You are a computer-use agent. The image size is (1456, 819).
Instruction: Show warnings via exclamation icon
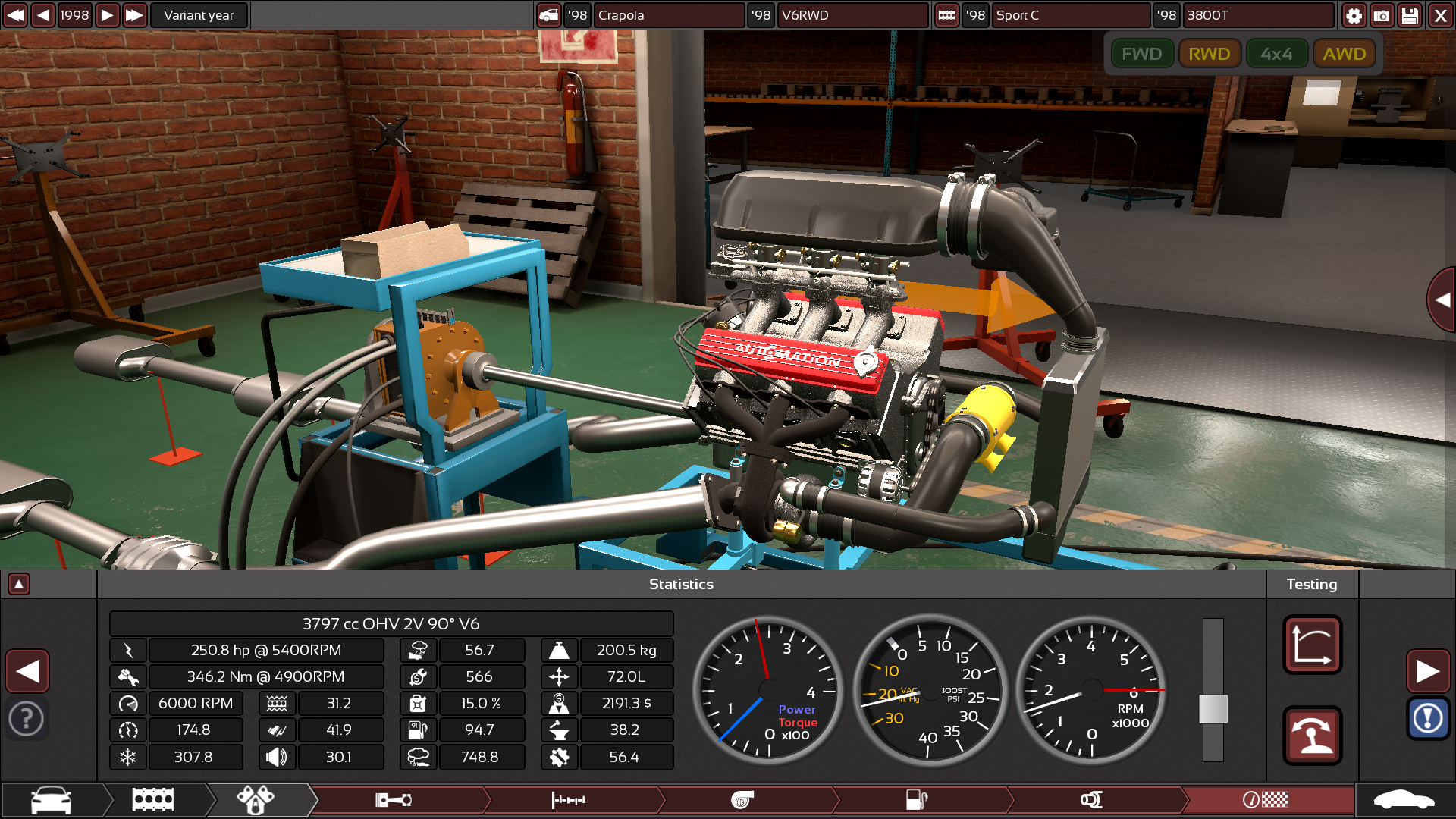point(1428,718)
